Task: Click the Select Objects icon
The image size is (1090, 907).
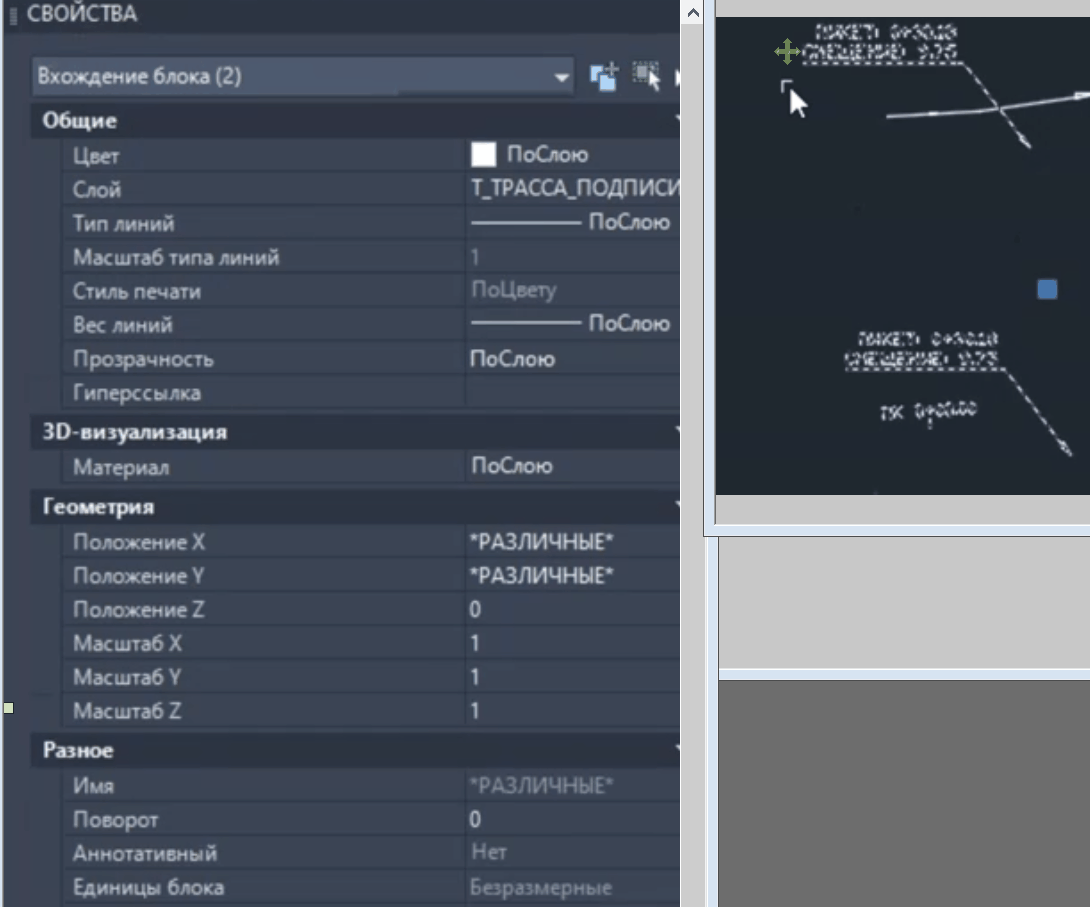Action: pos(647,77)
